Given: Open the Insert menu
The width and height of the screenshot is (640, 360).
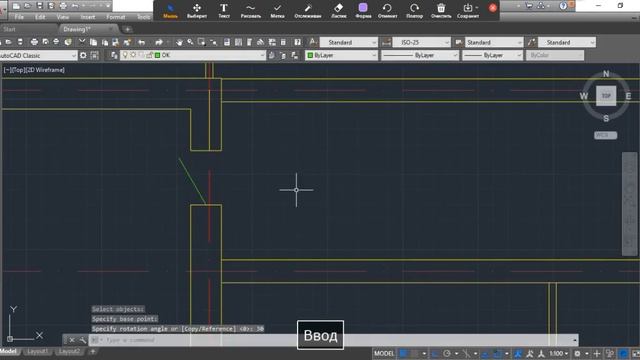Looking at the screenshot, I should pyautogui.click(x=88, y=17).
